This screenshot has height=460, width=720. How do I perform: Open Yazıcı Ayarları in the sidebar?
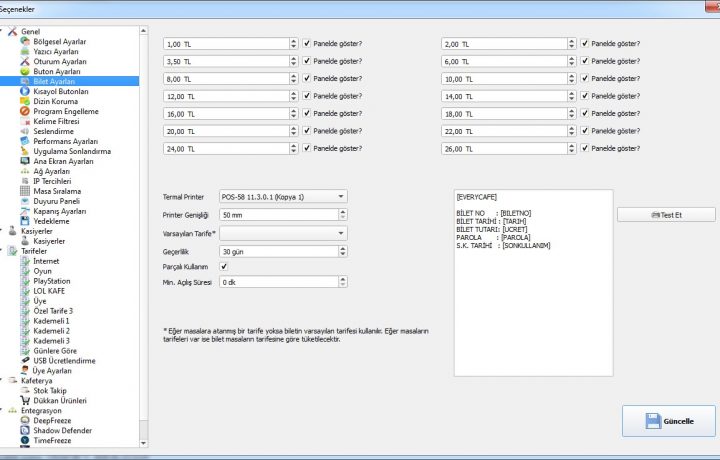click(59, 51)
